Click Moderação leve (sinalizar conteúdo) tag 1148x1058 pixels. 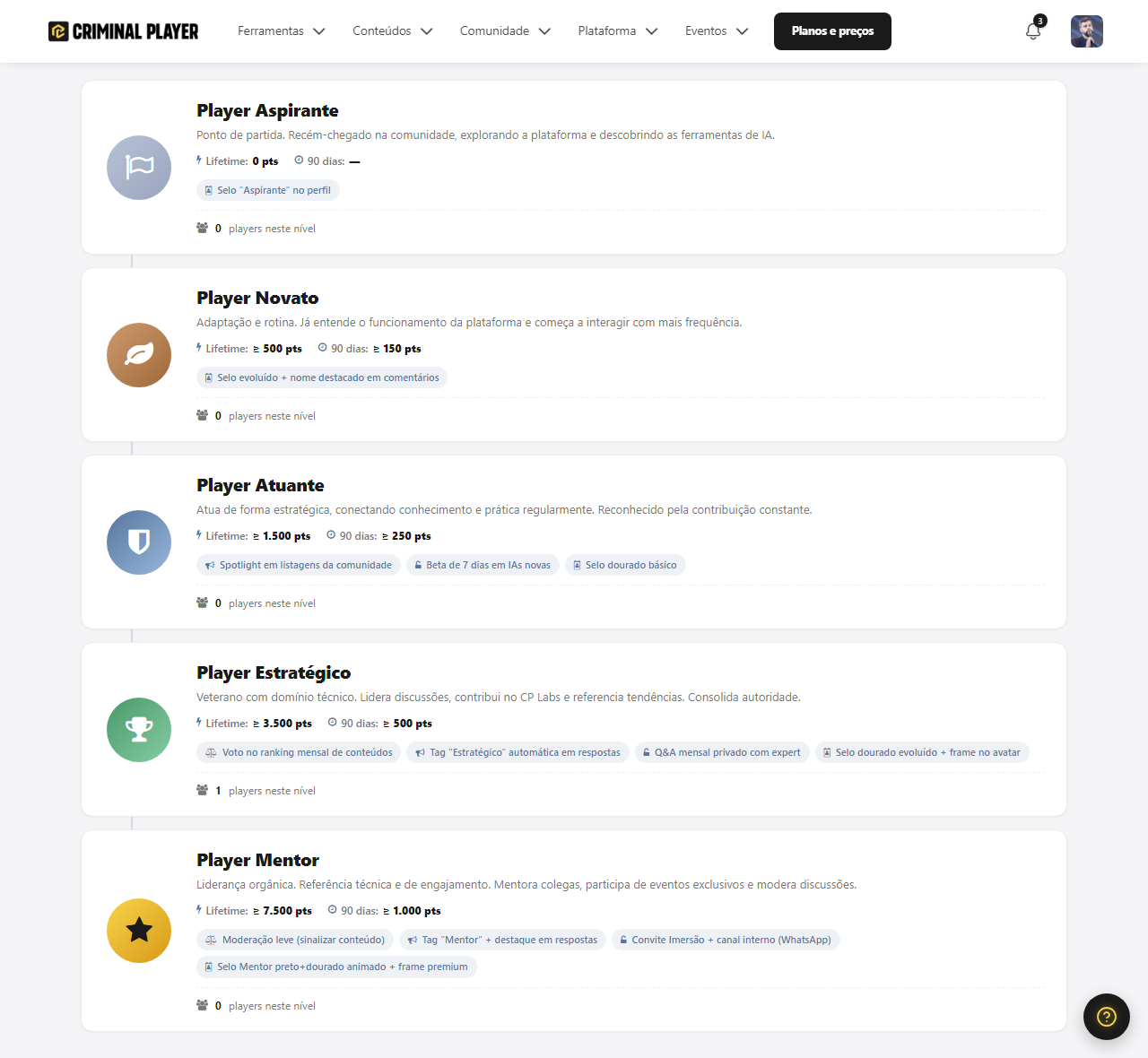click(295, 940)
